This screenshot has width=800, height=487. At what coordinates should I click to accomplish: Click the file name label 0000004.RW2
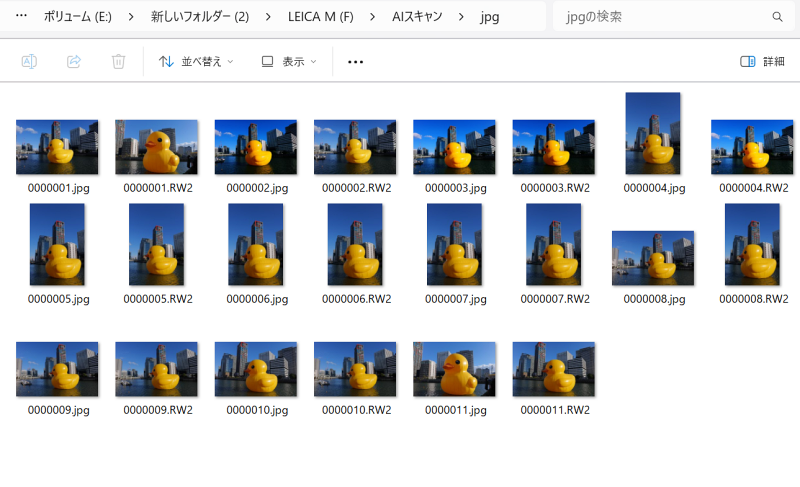[x=754, y=188]
